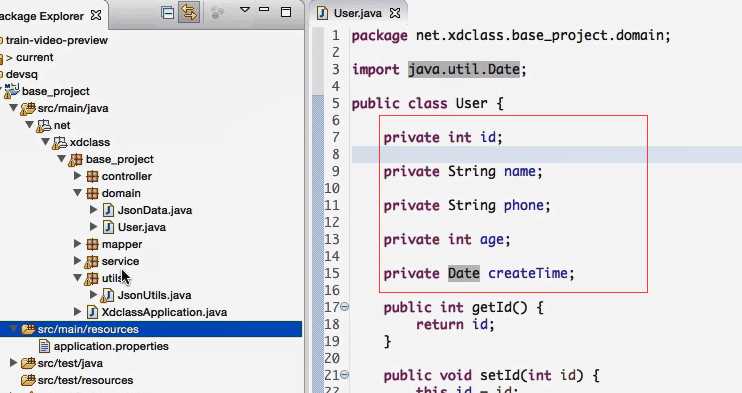
Task: Maximize the Package Explorer panel
Action: click(286, 12)
